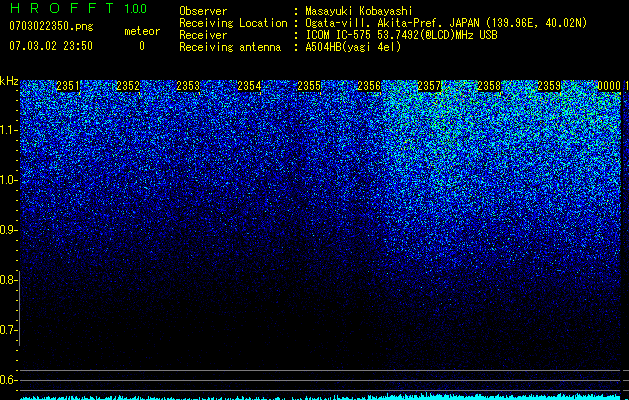Screen dimensions: 629x400
Task: Click the 0.8 kHz axis tick label
Action: [x=8, y=280]
